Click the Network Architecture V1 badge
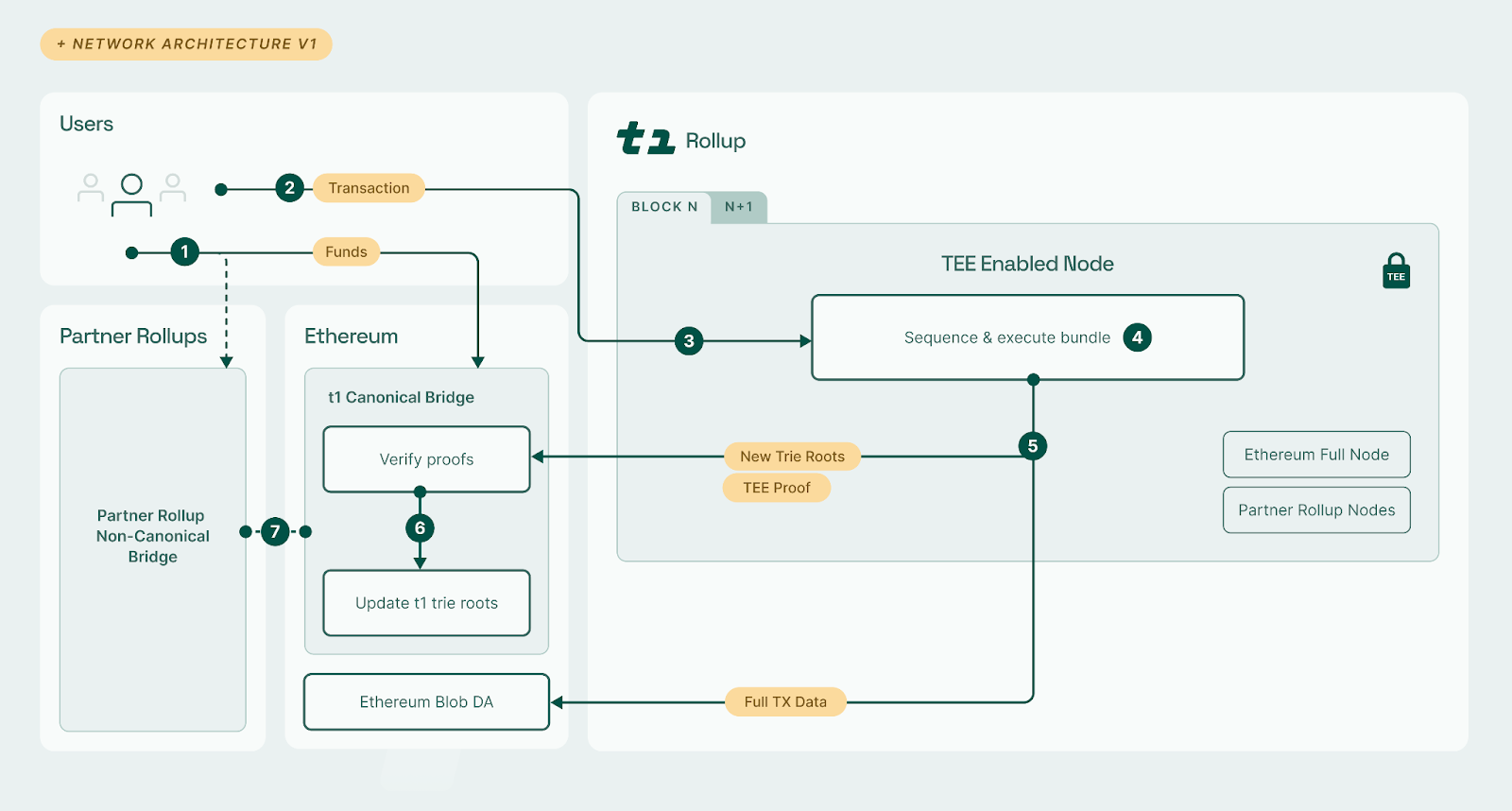This screenshot has height=811, width=1512. (186, 44)
